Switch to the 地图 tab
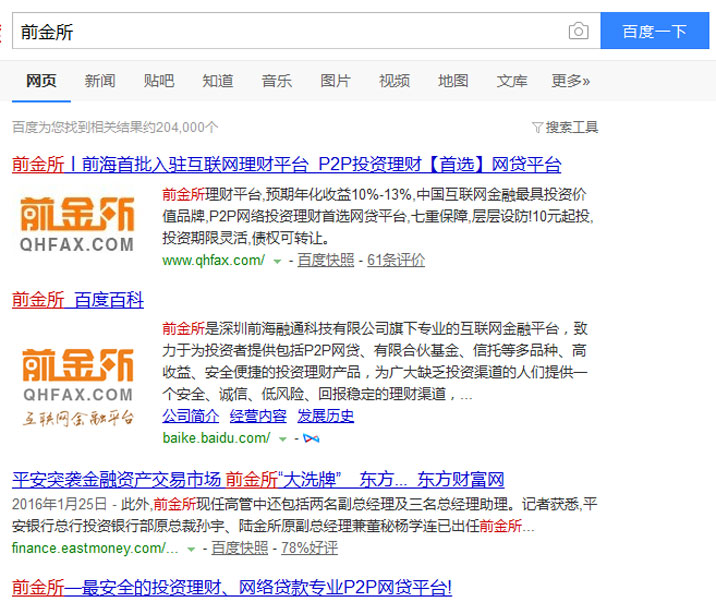 coord(453,81)
